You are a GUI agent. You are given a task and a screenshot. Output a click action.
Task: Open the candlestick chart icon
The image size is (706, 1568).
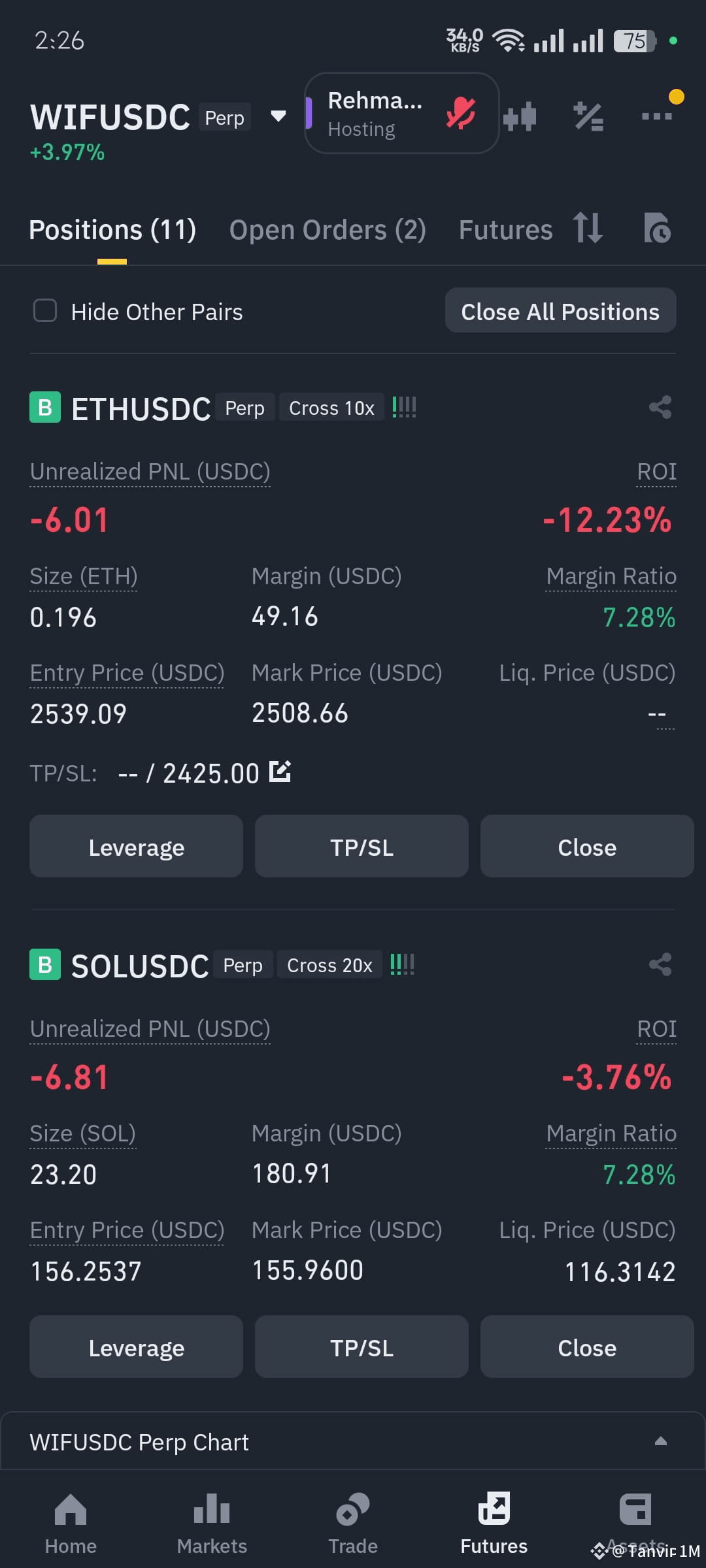520,117
